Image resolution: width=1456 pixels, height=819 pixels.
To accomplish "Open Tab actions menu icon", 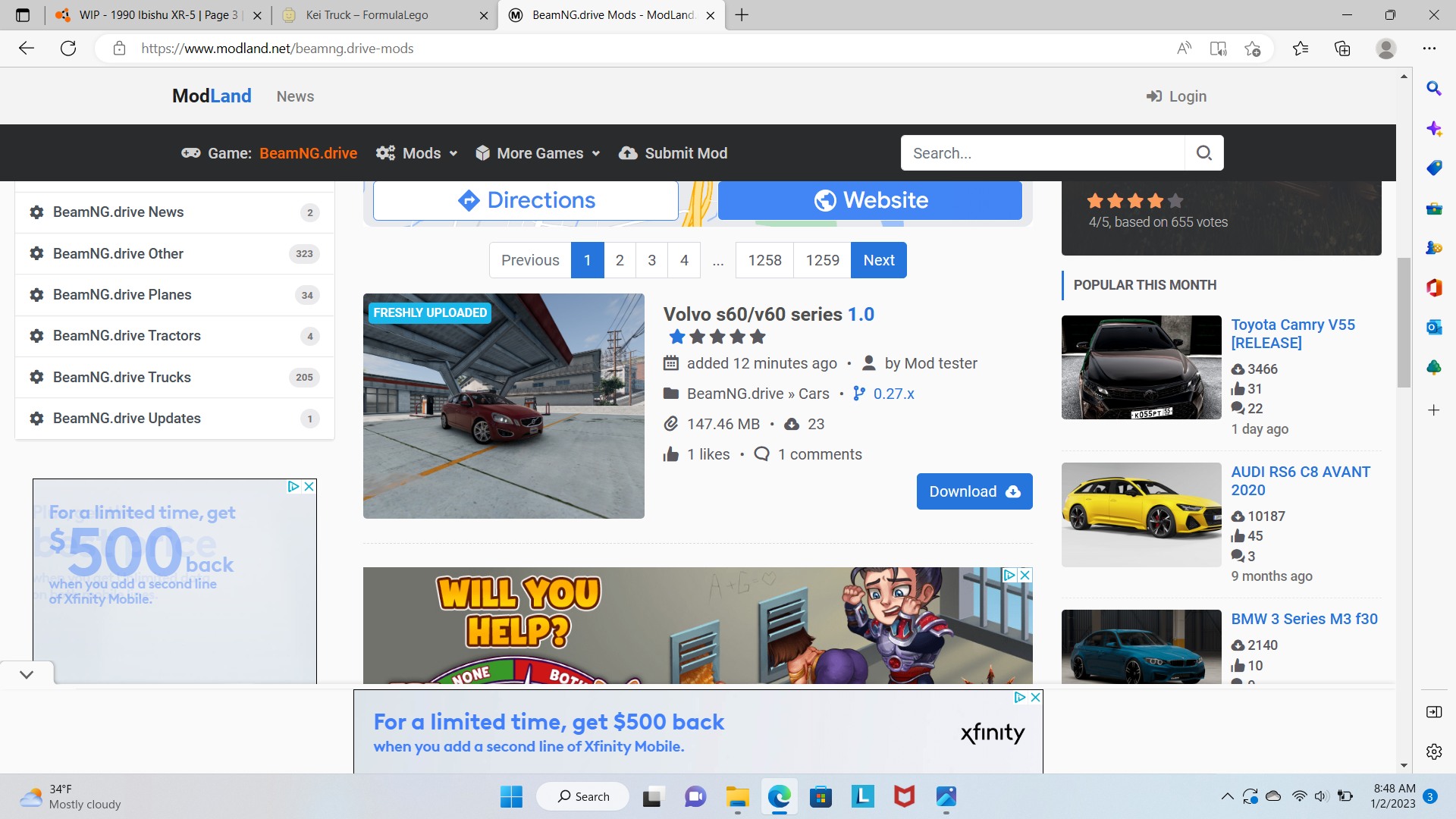I will [23, 15].
